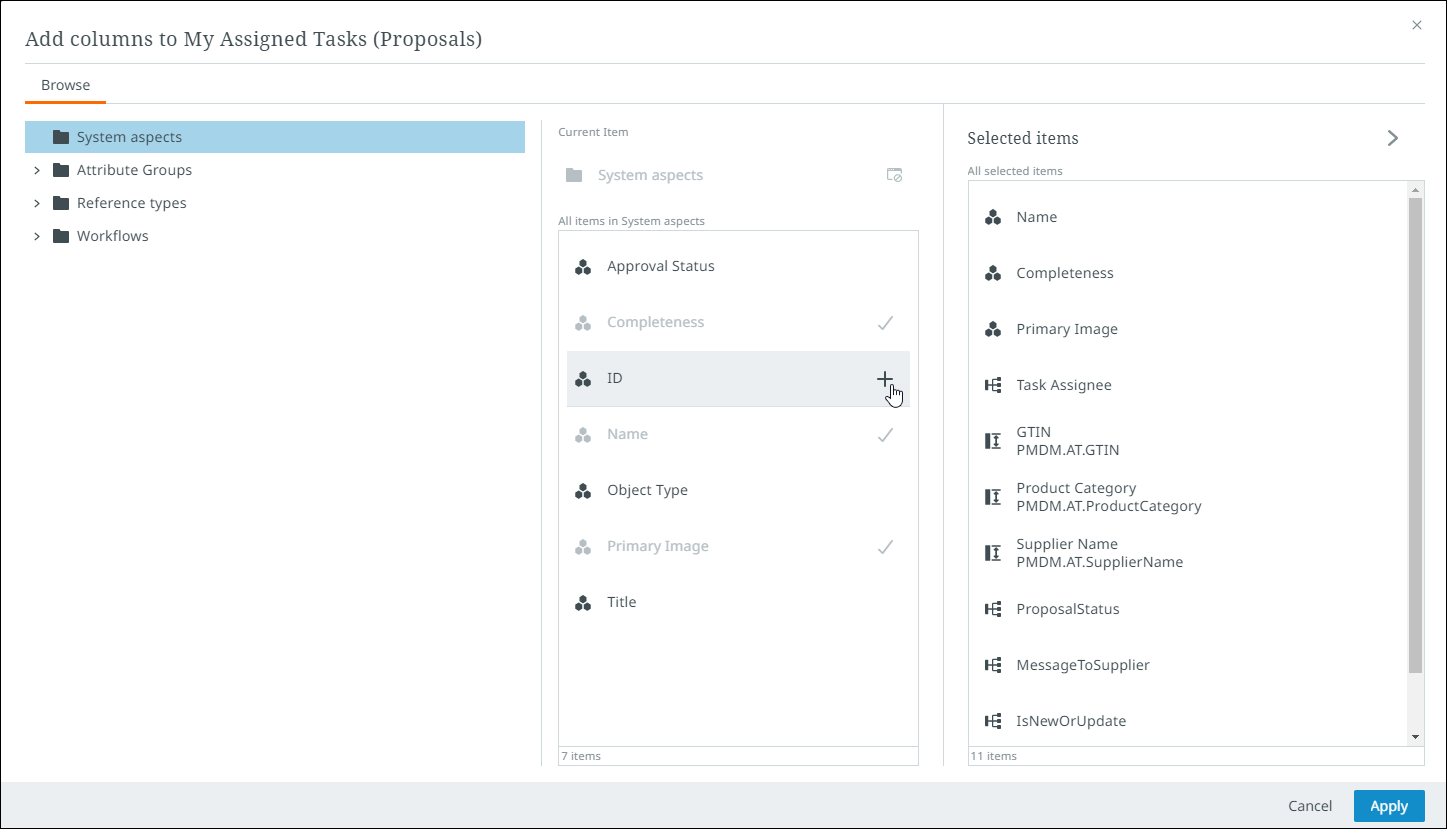Image resolution: width=1447 pixels, height=829 pixels.
Task: Cancel the add columns dialog
Action: point(1309,806)
